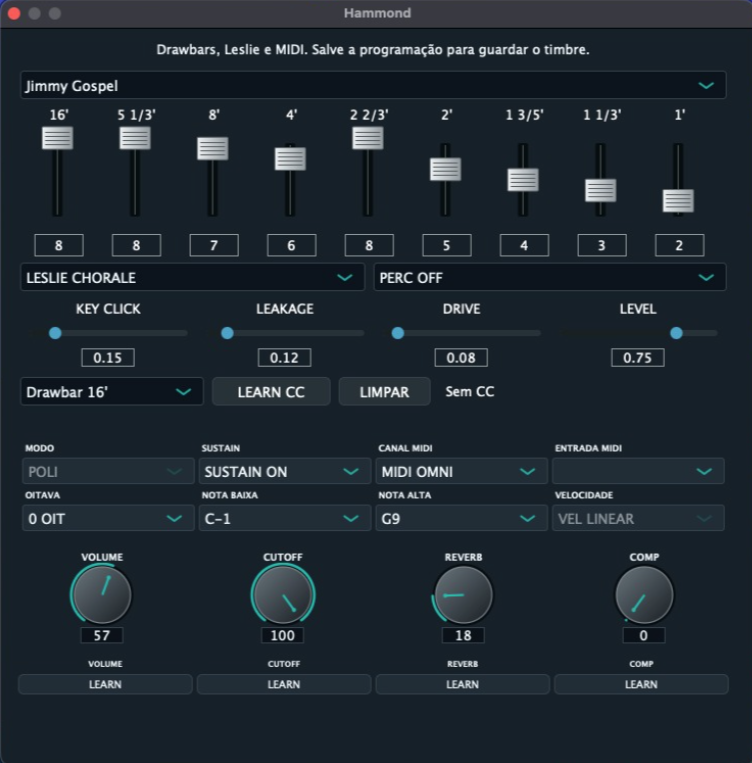Viewport: 752px width, 763px height.
Task: Click the 1' drawbar value box showing 2
Action: click(679, 245)
